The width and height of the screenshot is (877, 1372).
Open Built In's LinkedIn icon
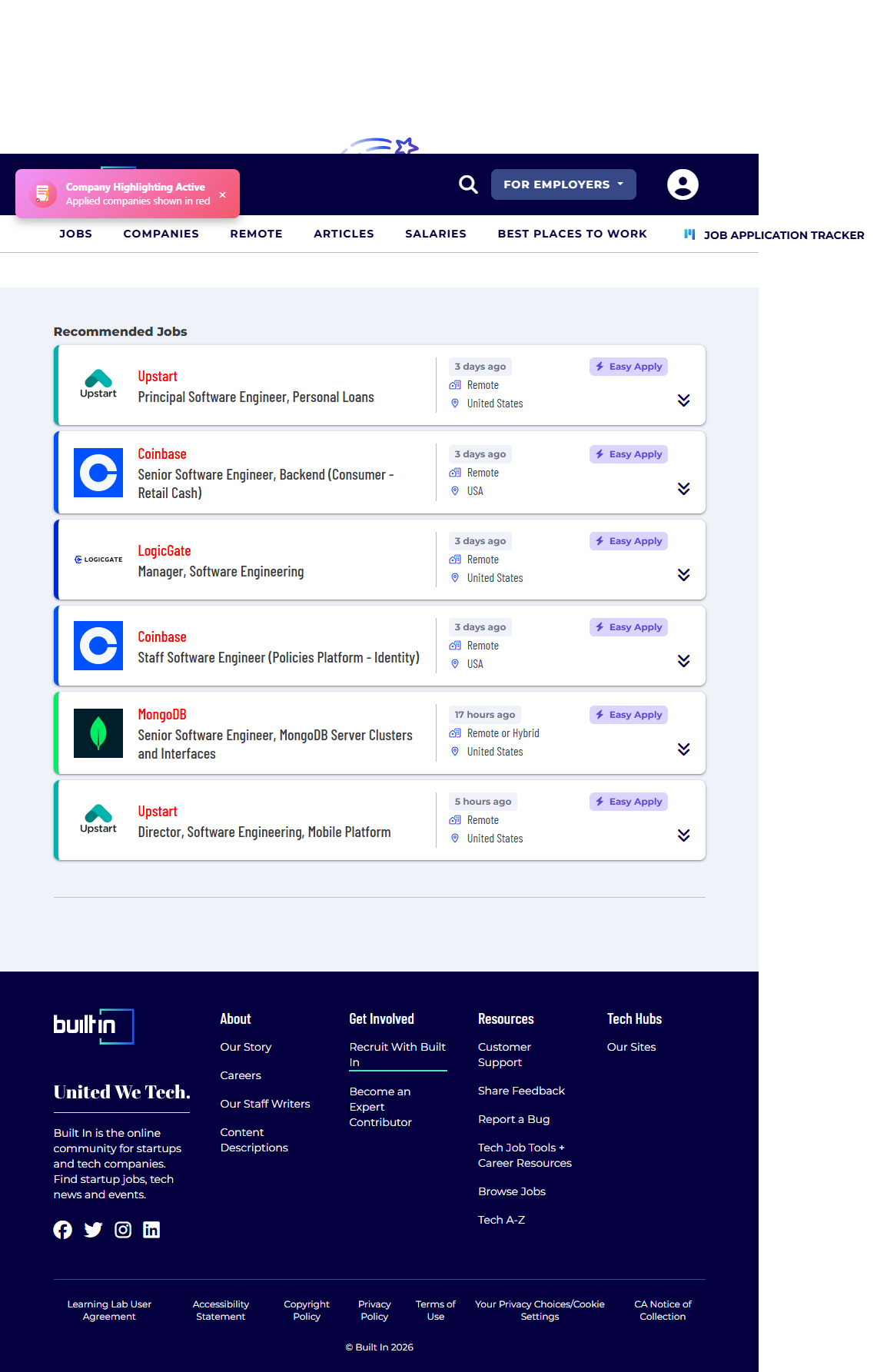(x=151, y=1230)
